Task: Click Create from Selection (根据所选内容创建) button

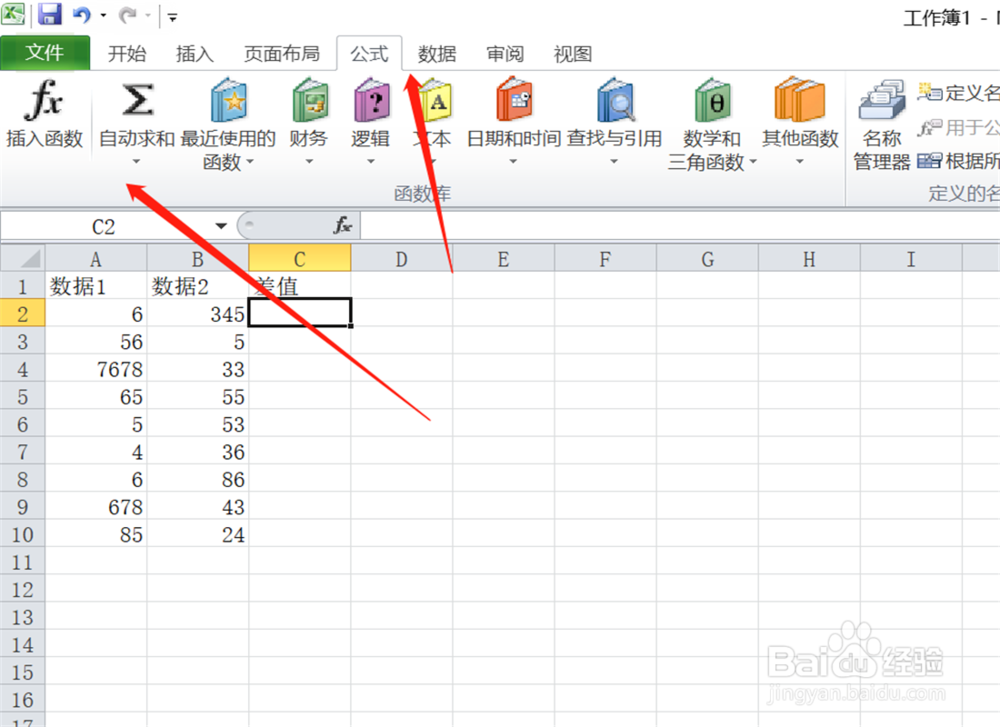Action: [x=958, y=161]
